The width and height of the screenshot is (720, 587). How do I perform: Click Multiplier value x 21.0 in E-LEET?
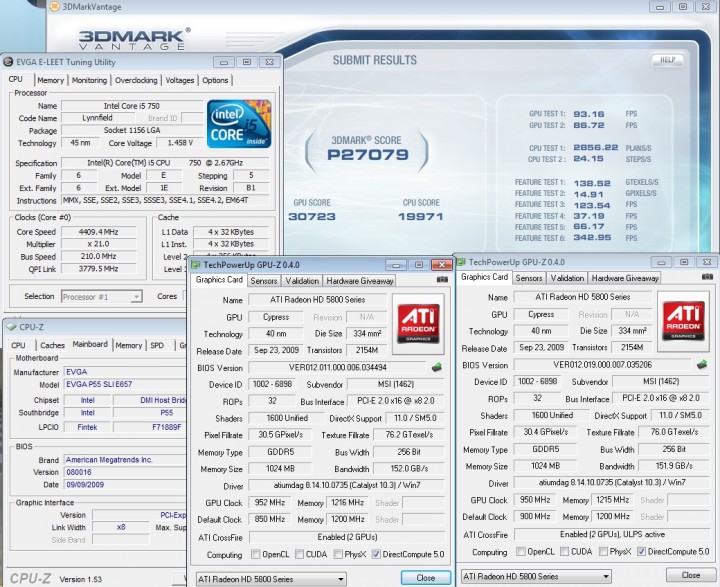98,244
